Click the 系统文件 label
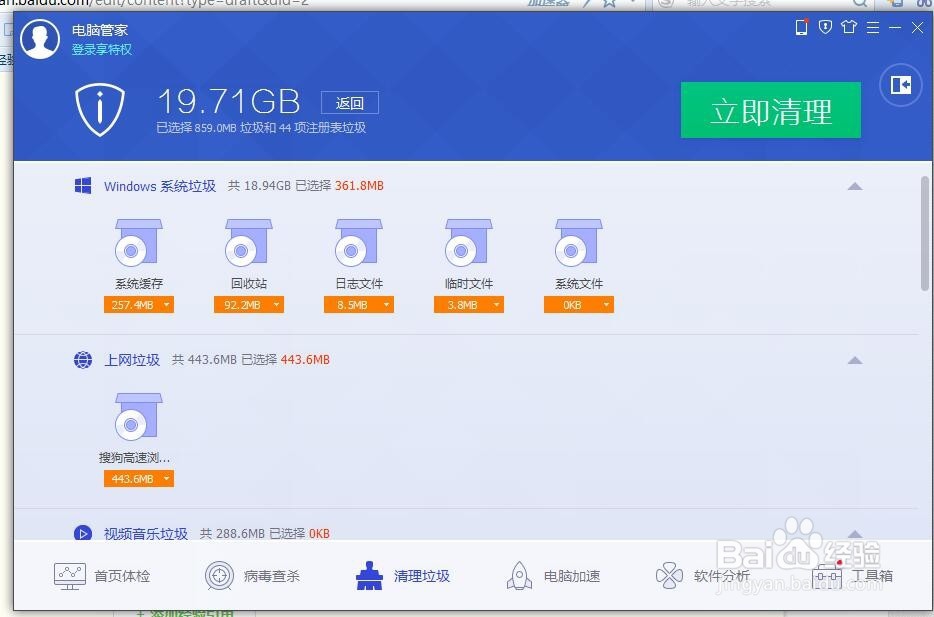 coord(578,283)
